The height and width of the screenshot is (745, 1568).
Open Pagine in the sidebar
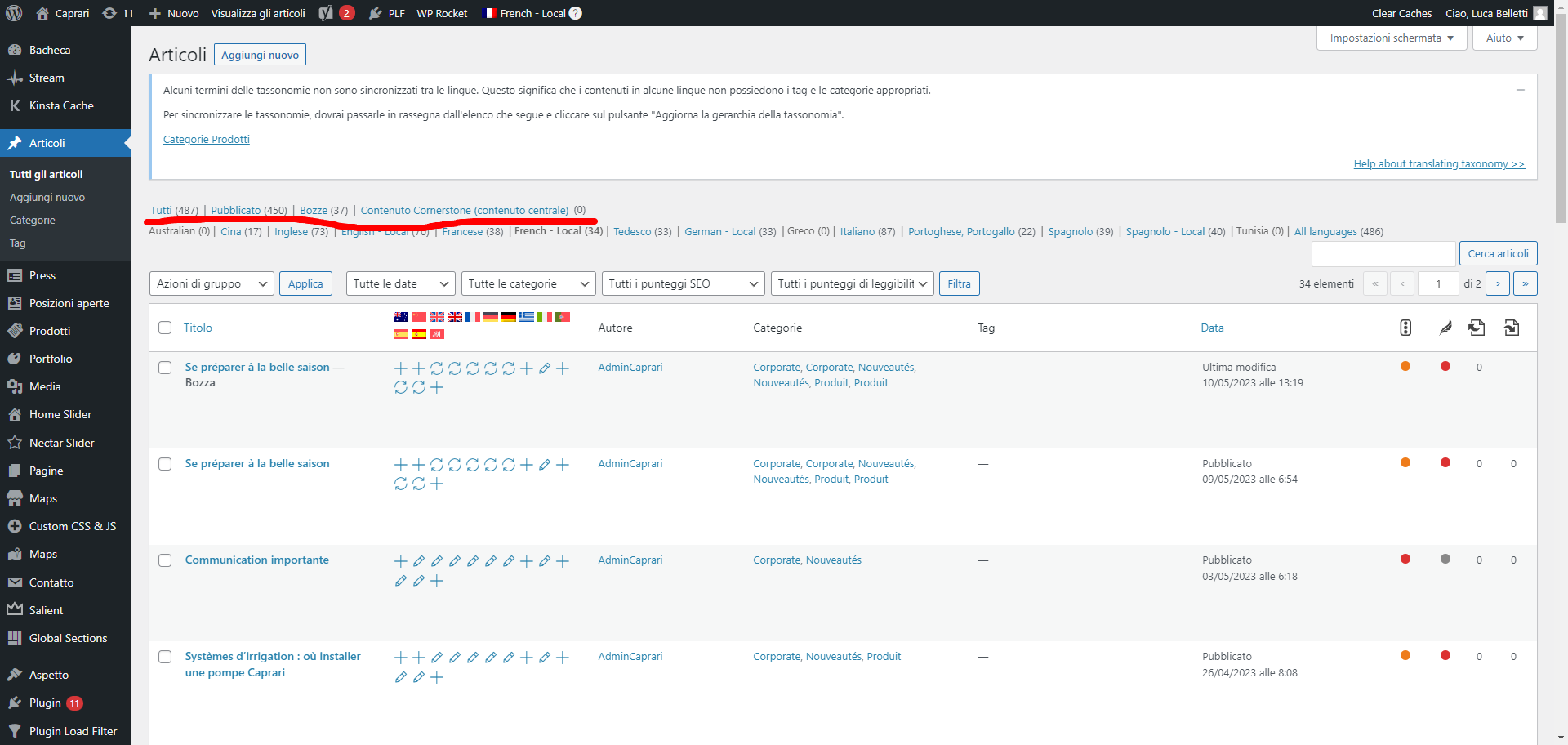(46, 471)
